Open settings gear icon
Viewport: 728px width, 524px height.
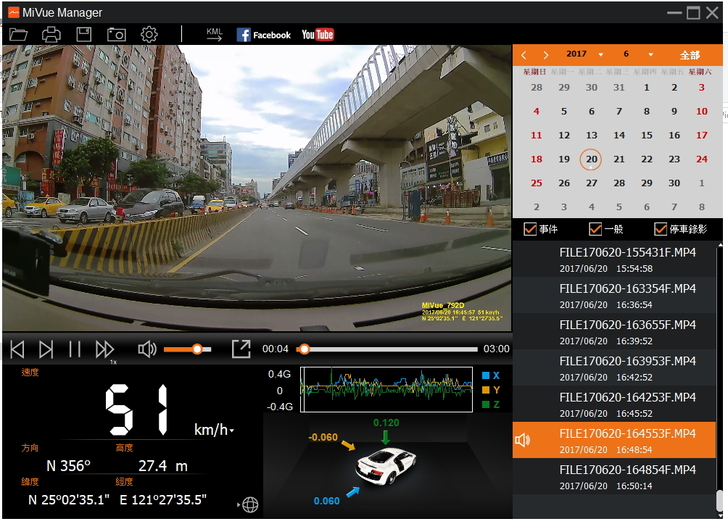(149, 35)
